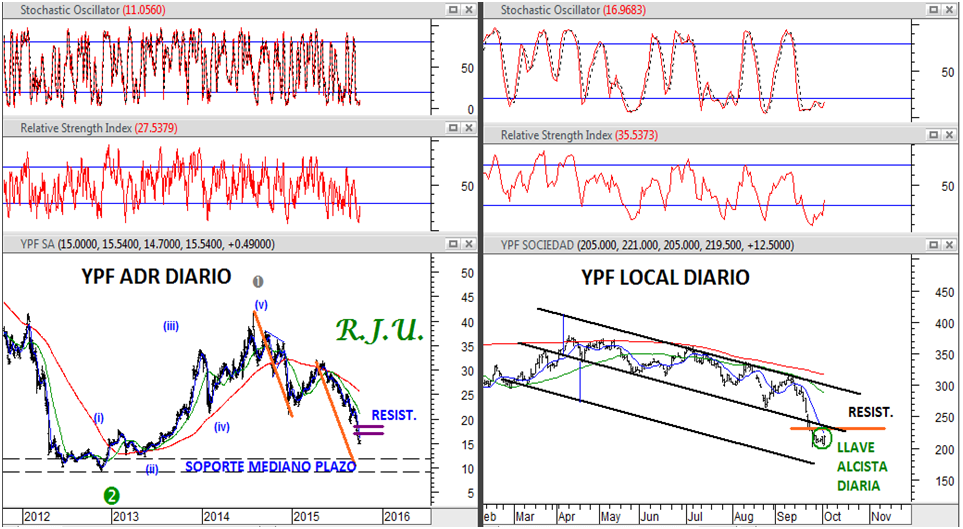The height and width of the screenshot is (529, 963).
Task: Select the black RESIST. label on local chart
Action: pos(871,412)
